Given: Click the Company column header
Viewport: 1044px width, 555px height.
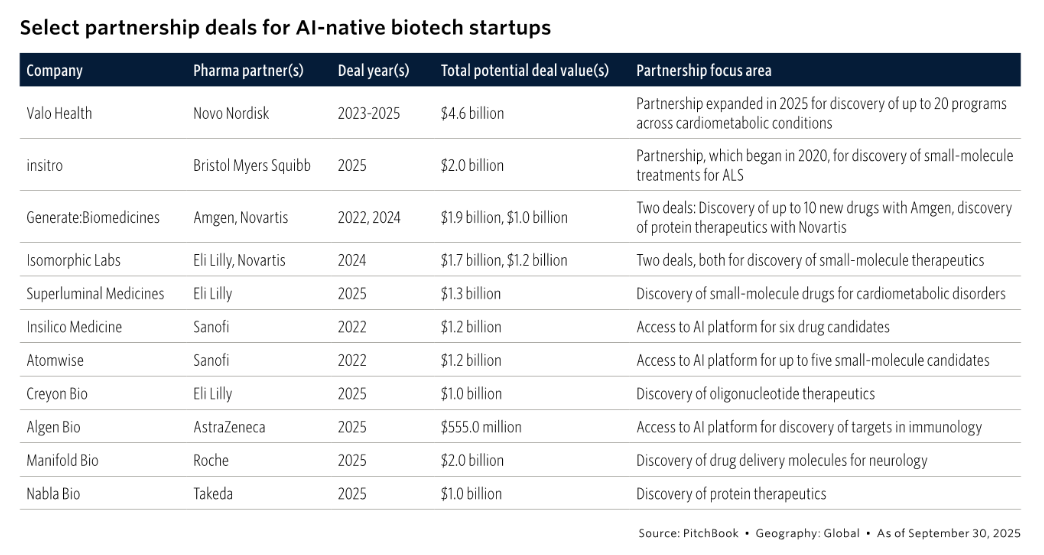Looking at the screenshot, I should [54, 71].
